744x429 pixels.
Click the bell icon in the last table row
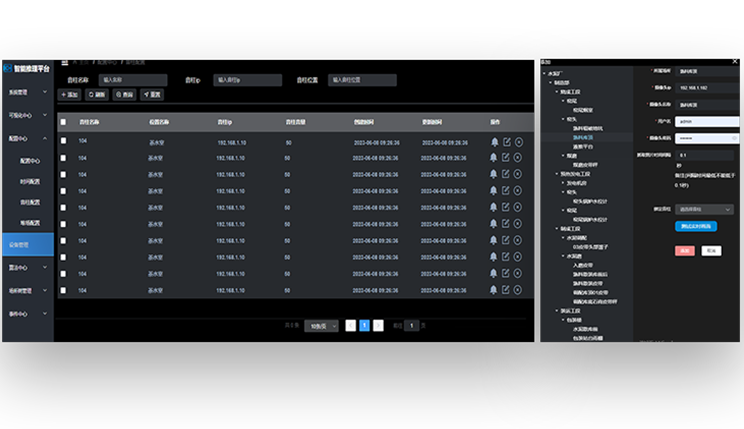pos(494,289)
